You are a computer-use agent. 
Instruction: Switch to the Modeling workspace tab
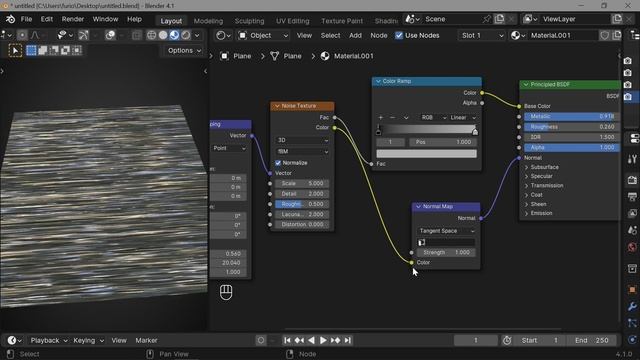point(208,21)
